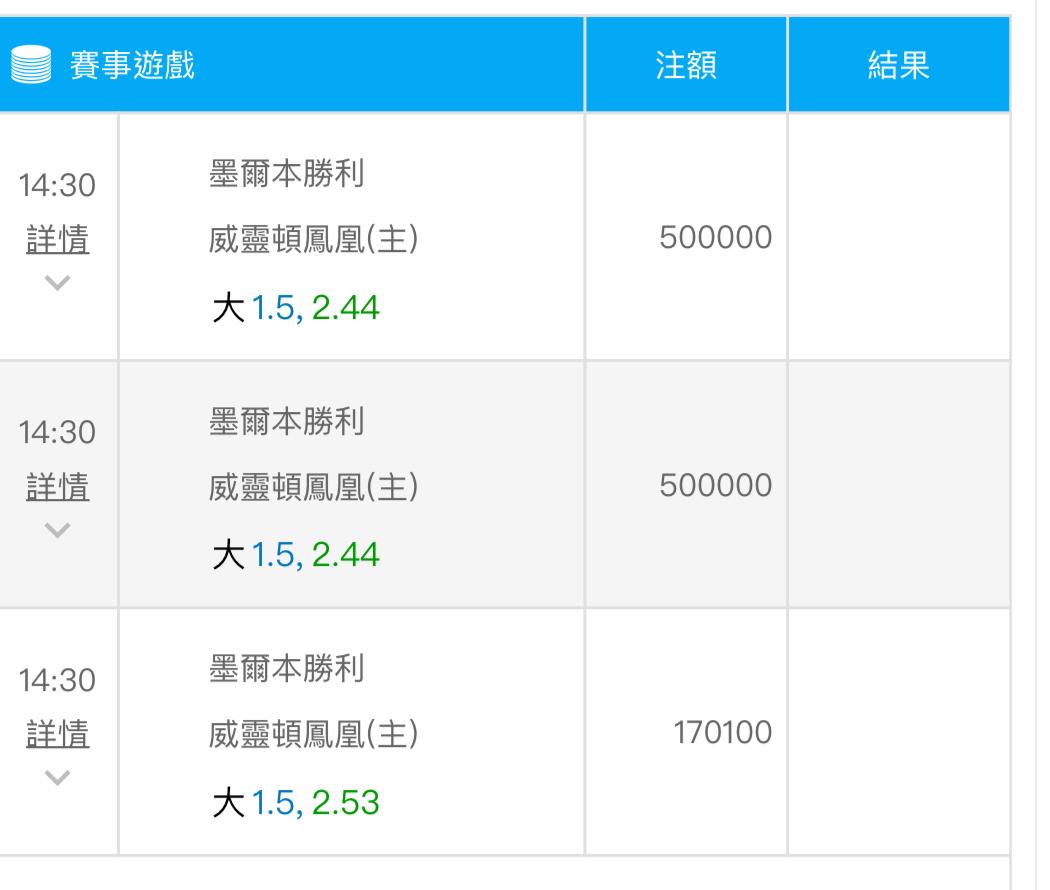Screen dimensions: 1050x890
Task: Click 500000 stake in first row
Action: [x=716, y=237]
